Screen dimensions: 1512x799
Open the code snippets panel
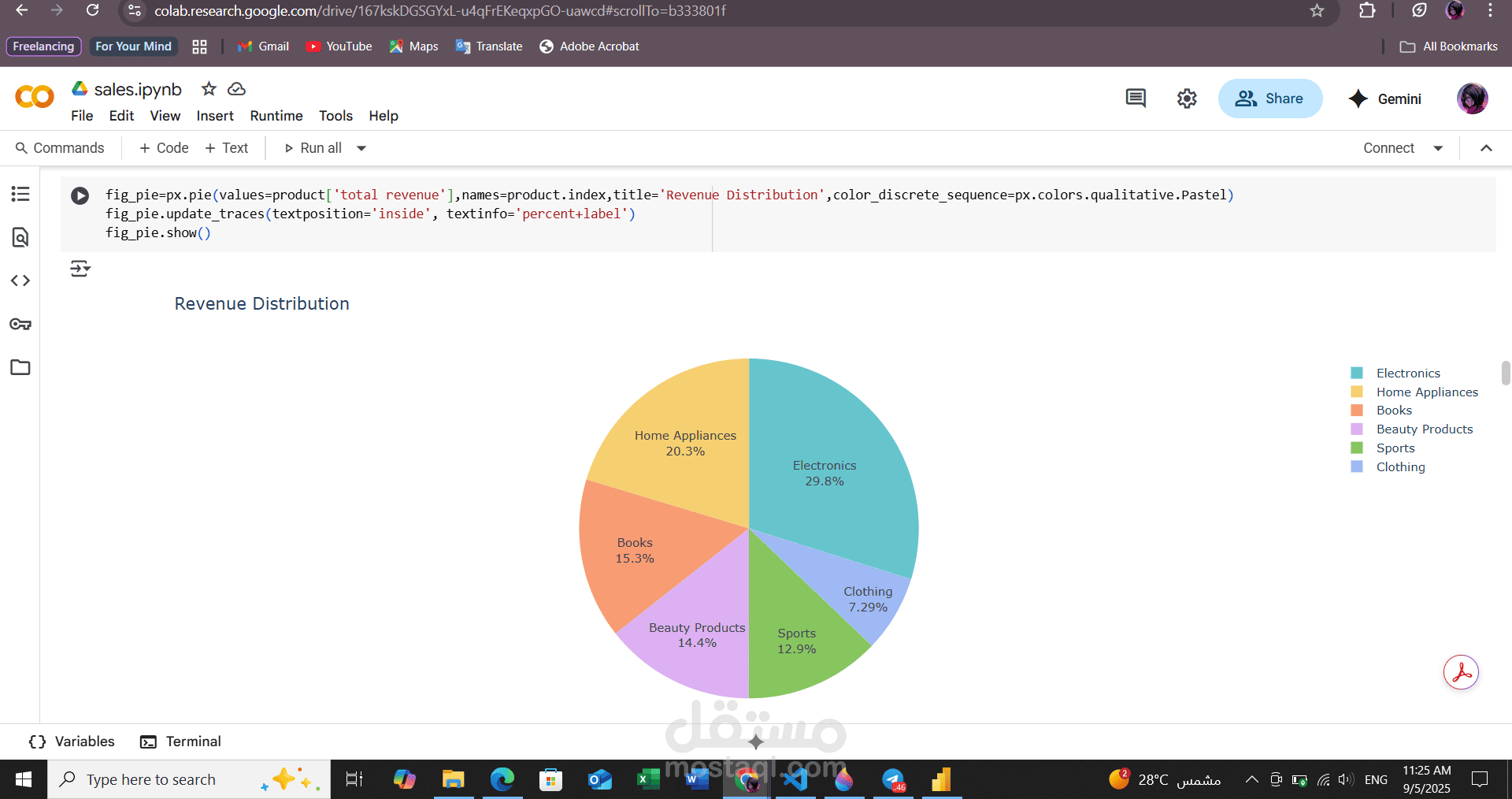[20, 281]
